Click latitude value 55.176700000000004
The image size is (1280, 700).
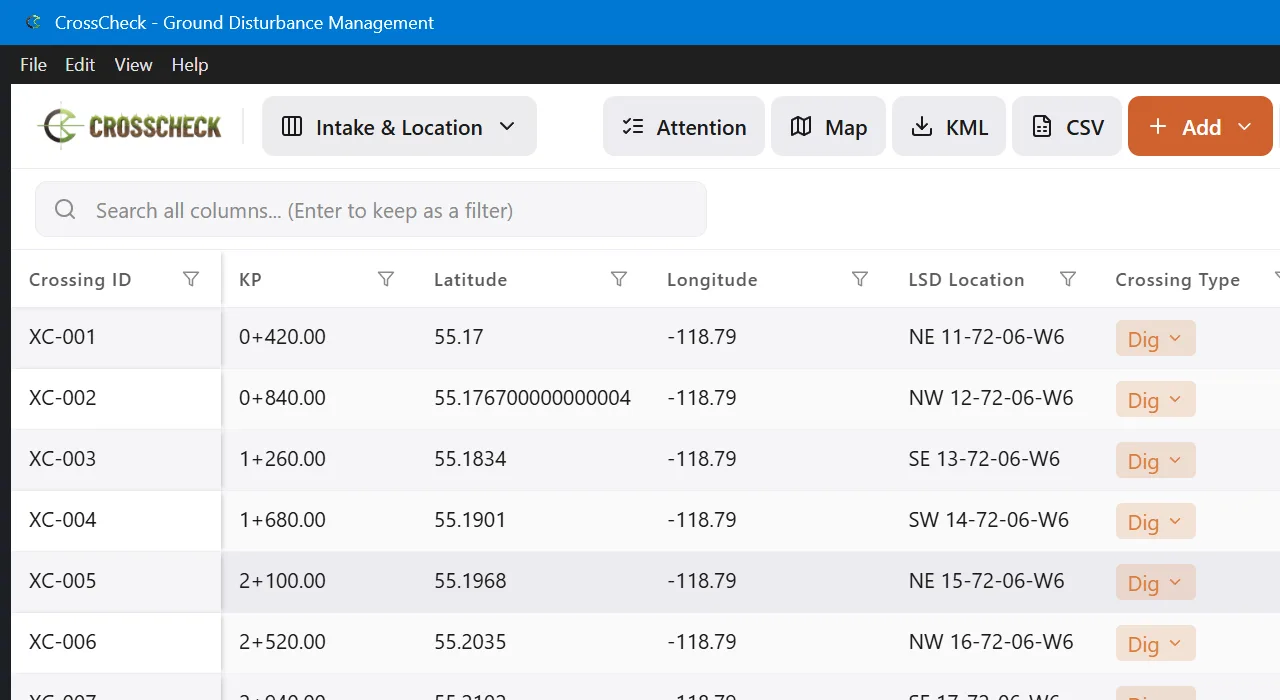(x=532, y=398)
